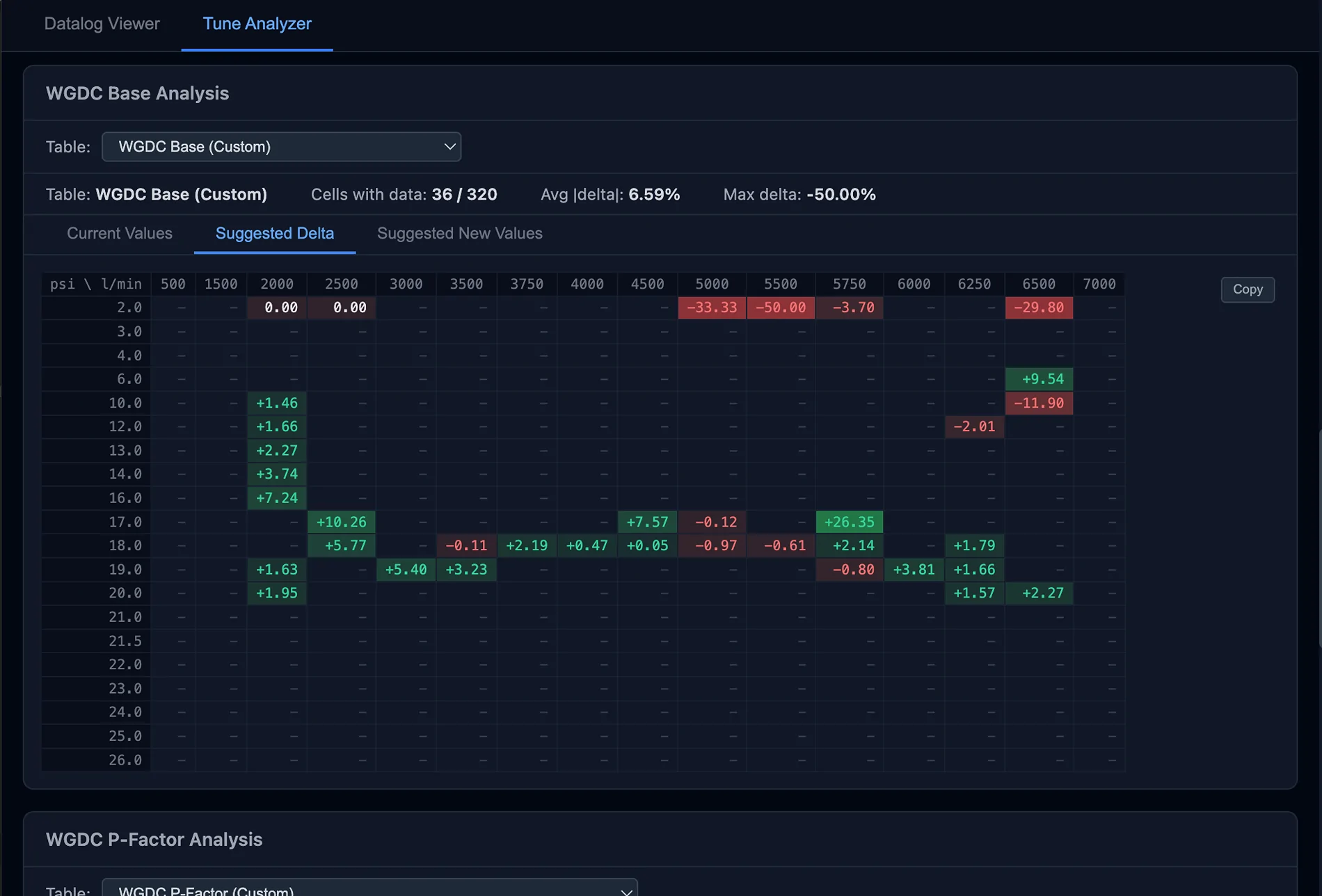Click the -50.00 delta cell
1322x896 pixels.
click(781, 307)
